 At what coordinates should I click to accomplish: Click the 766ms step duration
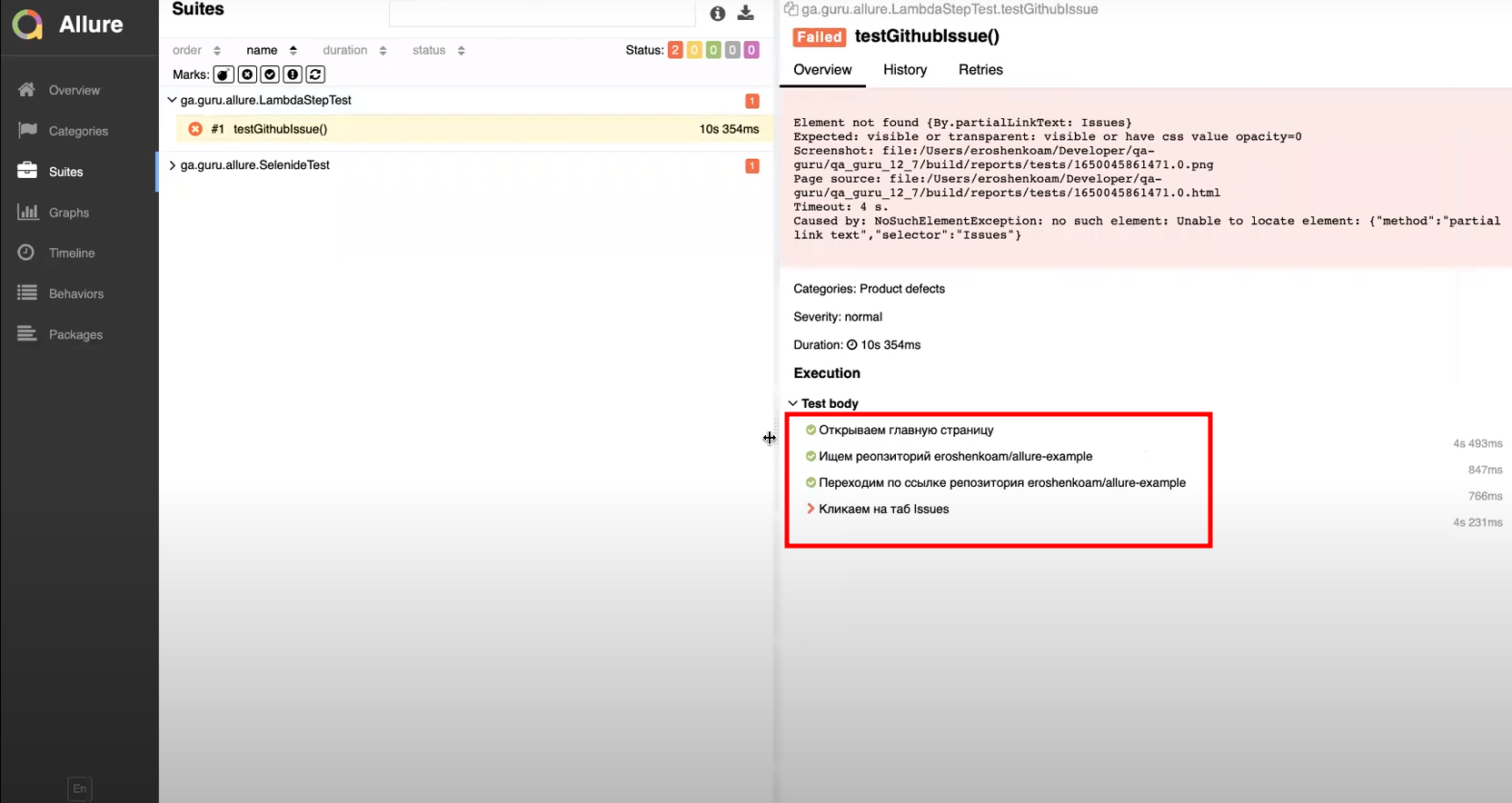point(1485,496)
